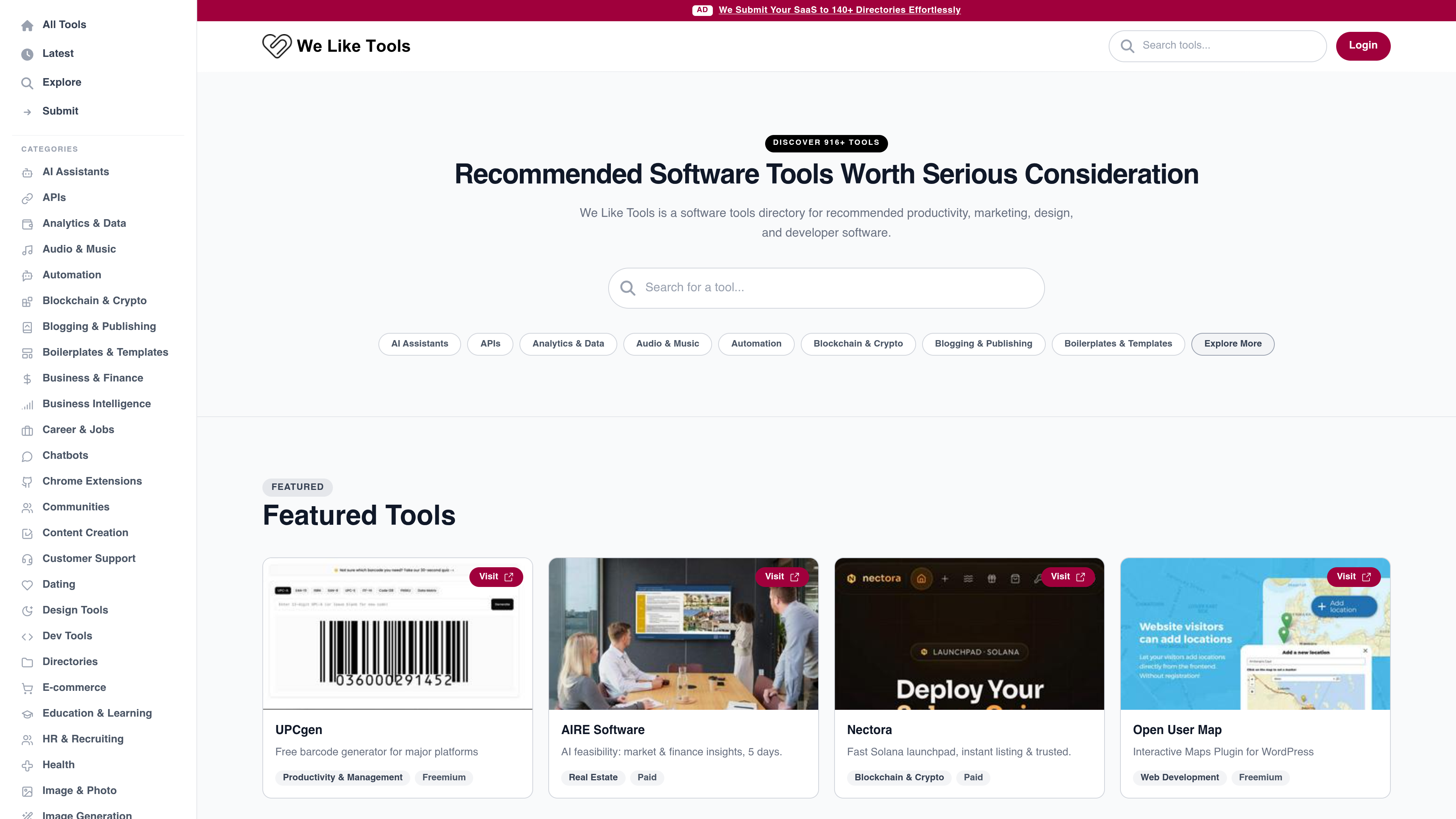Click the Search for a tool field
This screenshot has width=1456, height=819.
coord(826,288)
